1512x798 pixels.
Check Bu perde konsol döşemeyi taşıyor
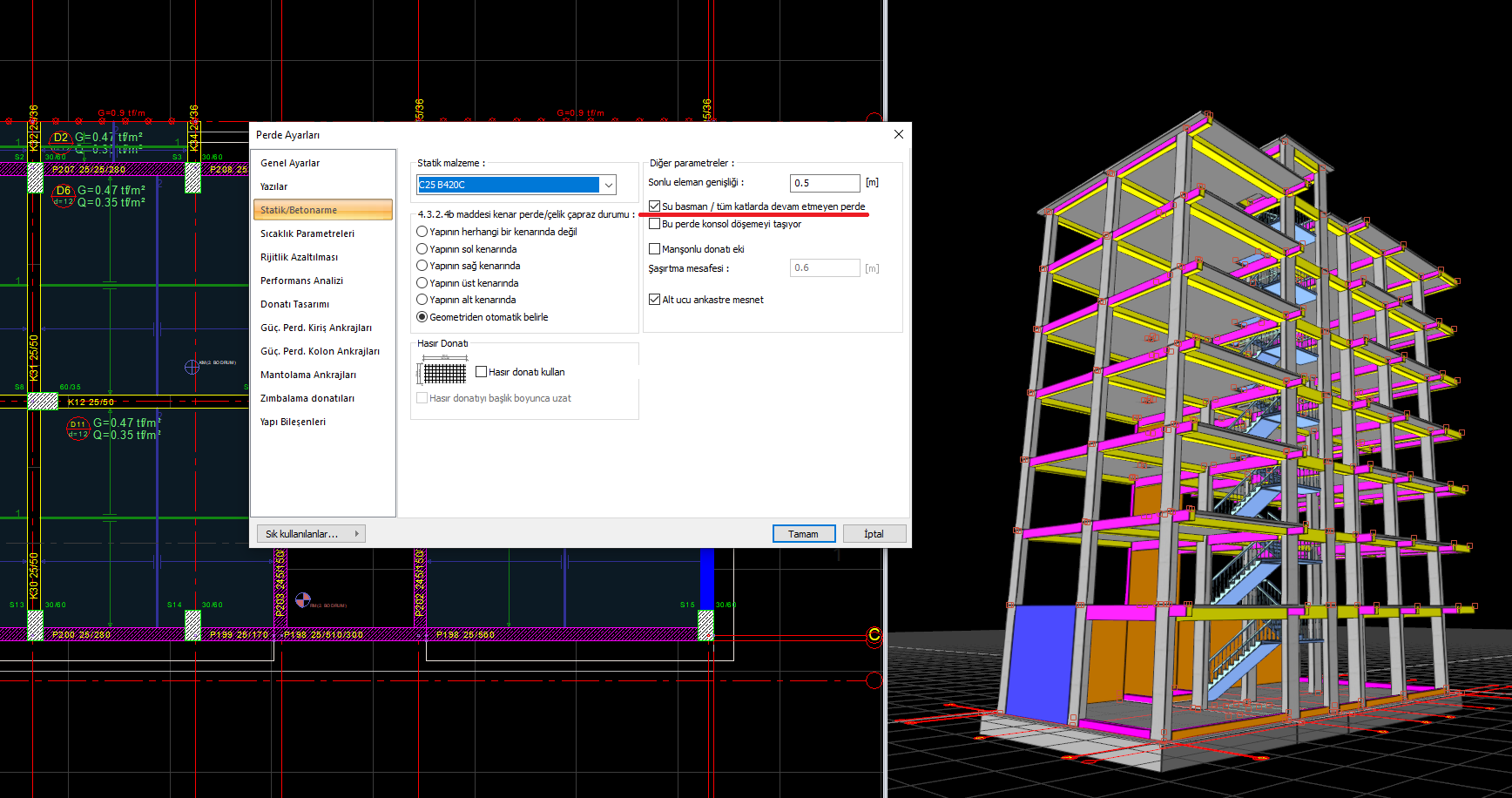point(654,224)
